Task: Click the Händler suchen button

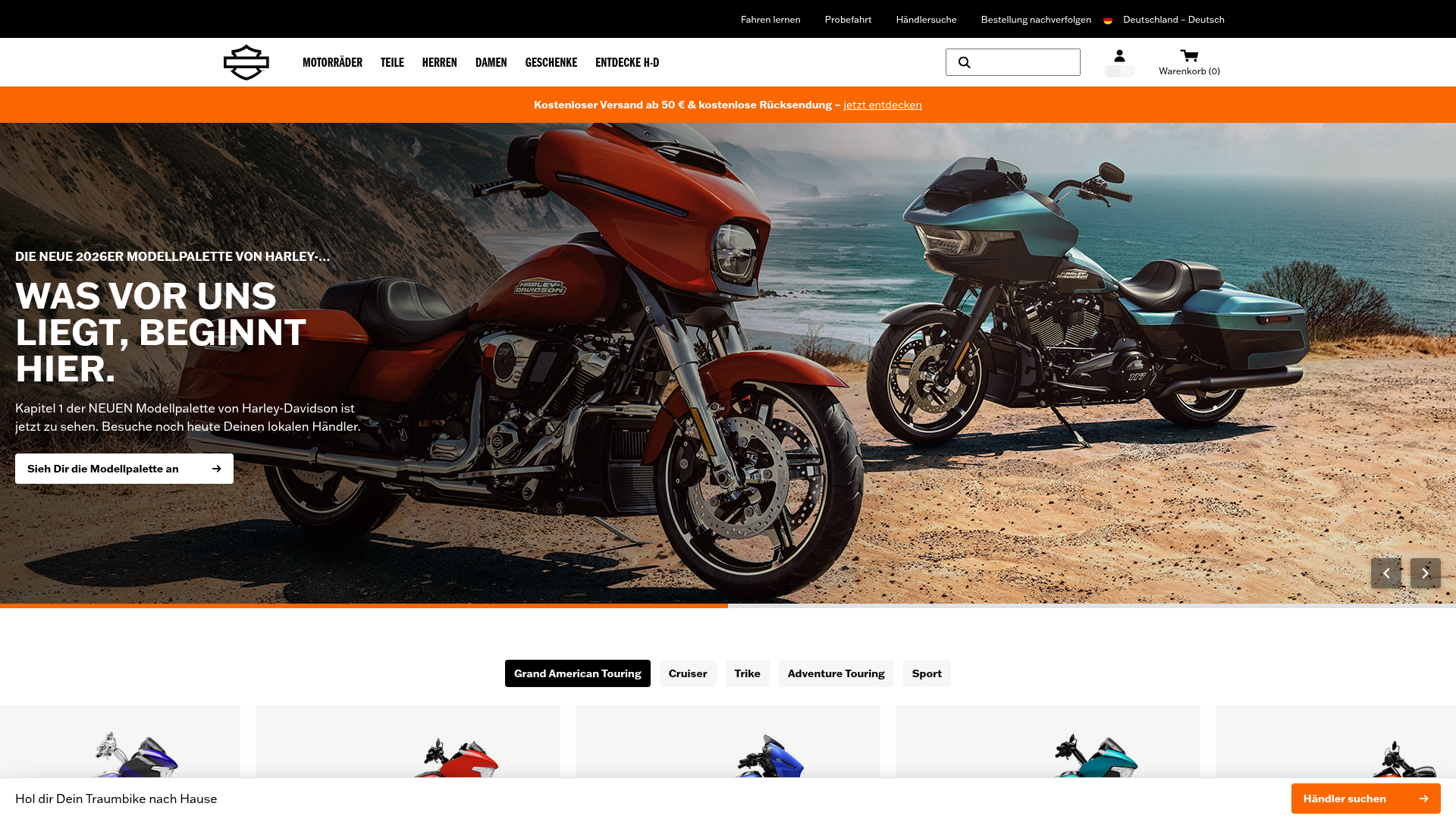Action: pyautogui.click(x=1366, y=799)
